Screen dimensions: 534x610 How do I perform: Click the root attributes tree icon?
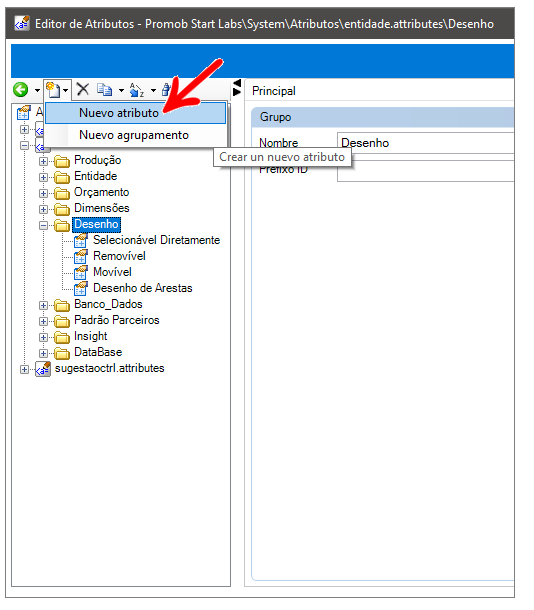pyautogui.click(x=24, y=113)
